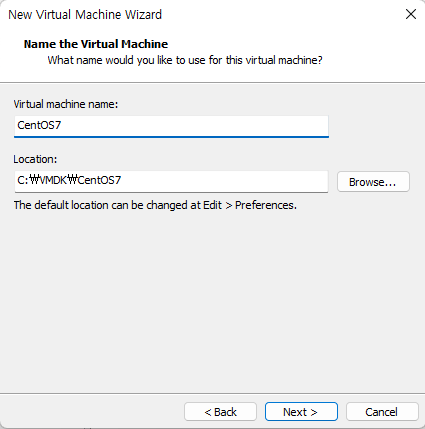Click Next to continue the wizard

[x=301, y=412]
